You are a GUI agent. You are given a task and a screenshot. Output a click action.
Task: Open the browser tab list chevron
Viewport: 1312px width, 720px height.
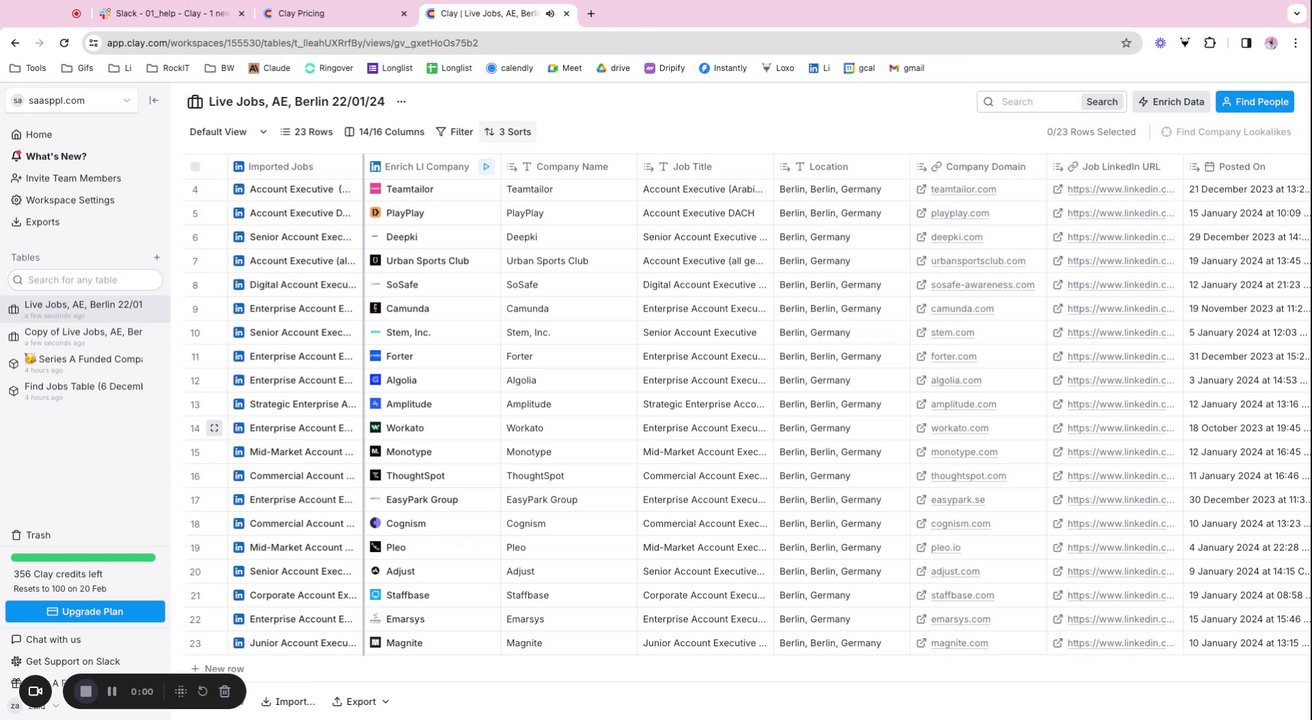(1297, 14)
